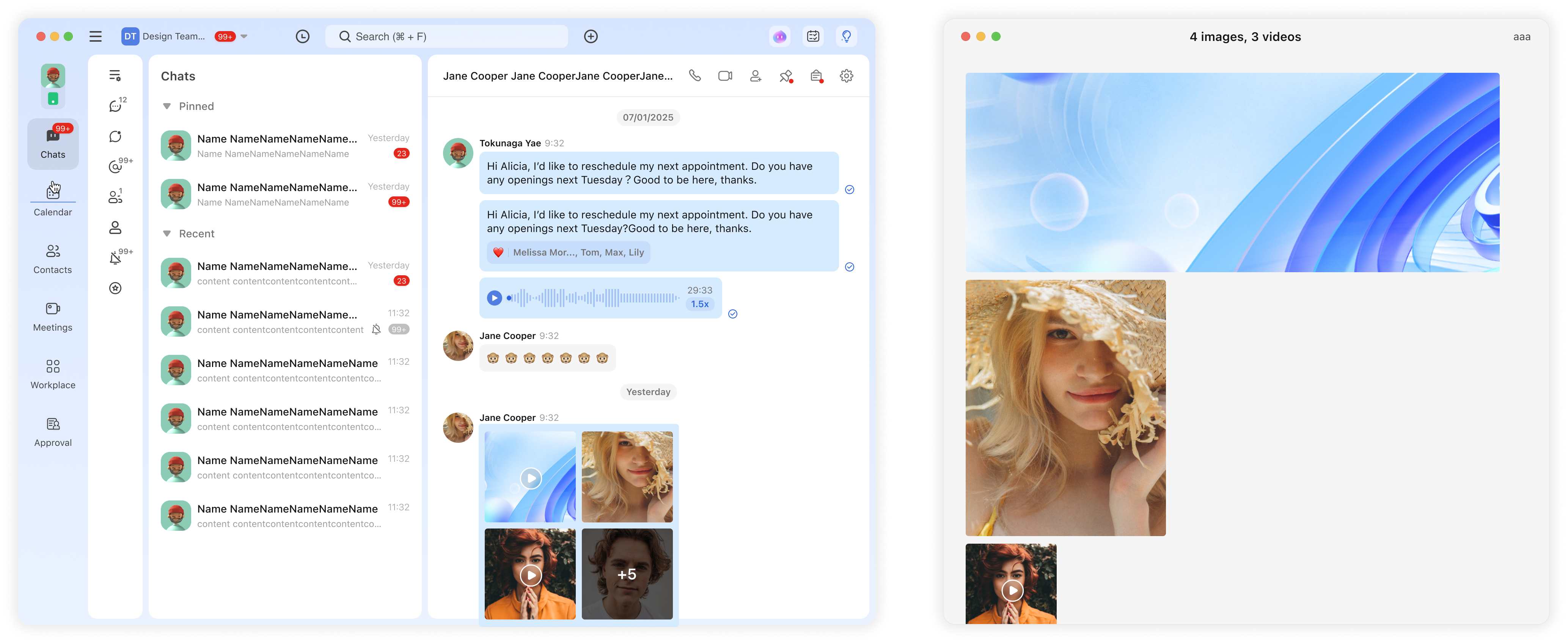Start a video call with the camera icon
This screenshot has height=643, width=1568.
(724, 76)
